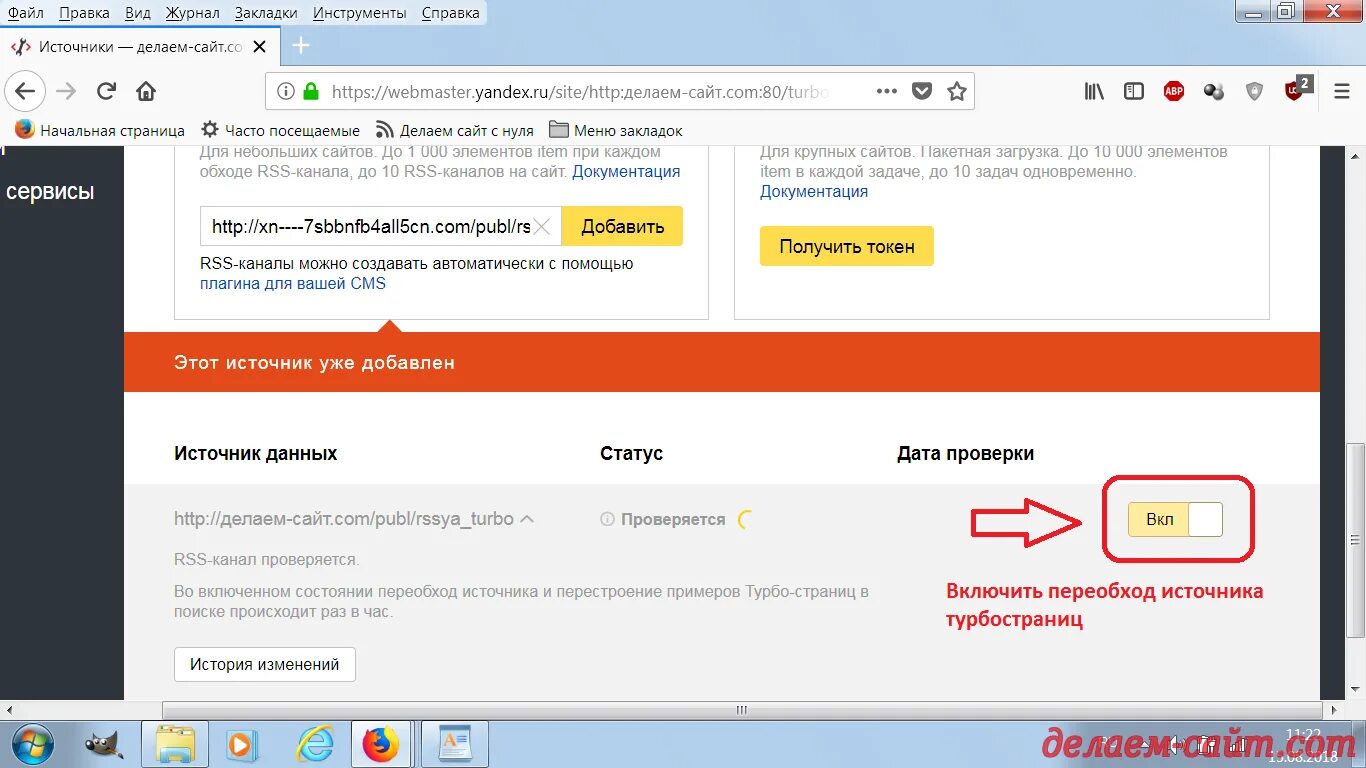Save page to Pocket icon

click(x=922, y=91)
